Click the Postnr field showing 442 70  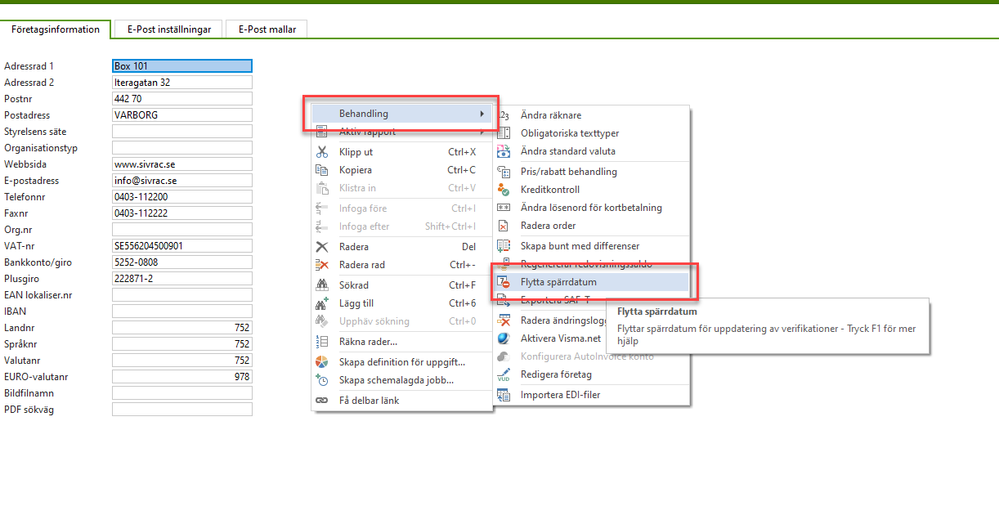182,99
